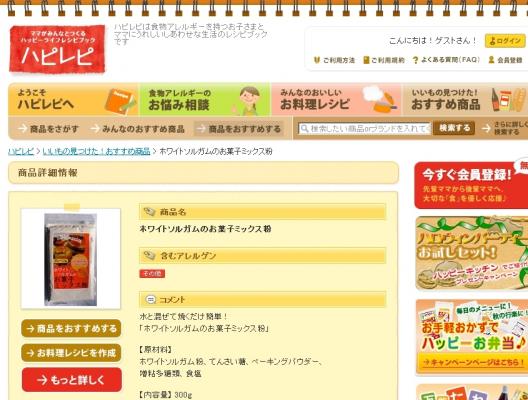This screenshot has height=400, width=528.
Task: Click the ログイン button
Action: (505, 41)
